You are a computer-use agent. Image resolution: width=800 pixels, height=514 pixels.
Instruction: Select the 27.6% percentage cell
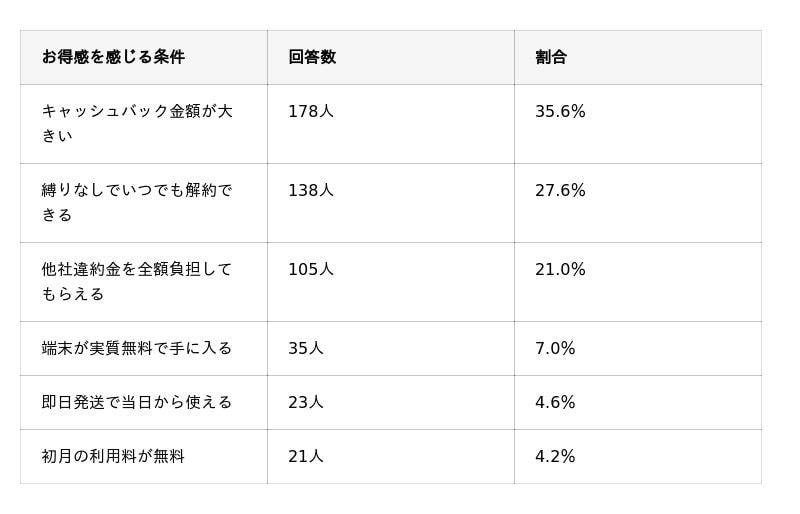(x=560, y=191)
